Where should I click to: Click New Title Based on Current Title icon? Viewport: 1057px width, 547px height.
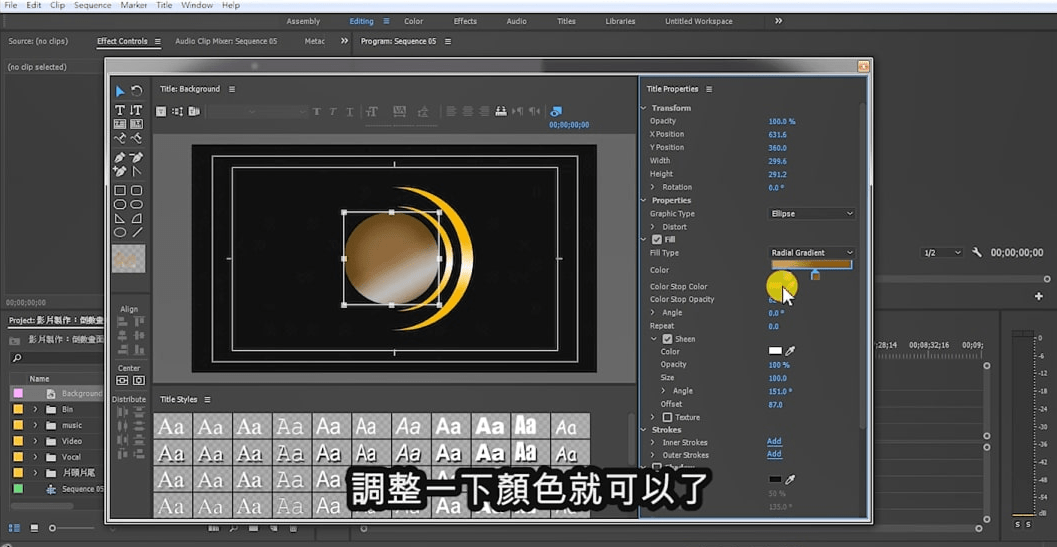tap(161, 112)
